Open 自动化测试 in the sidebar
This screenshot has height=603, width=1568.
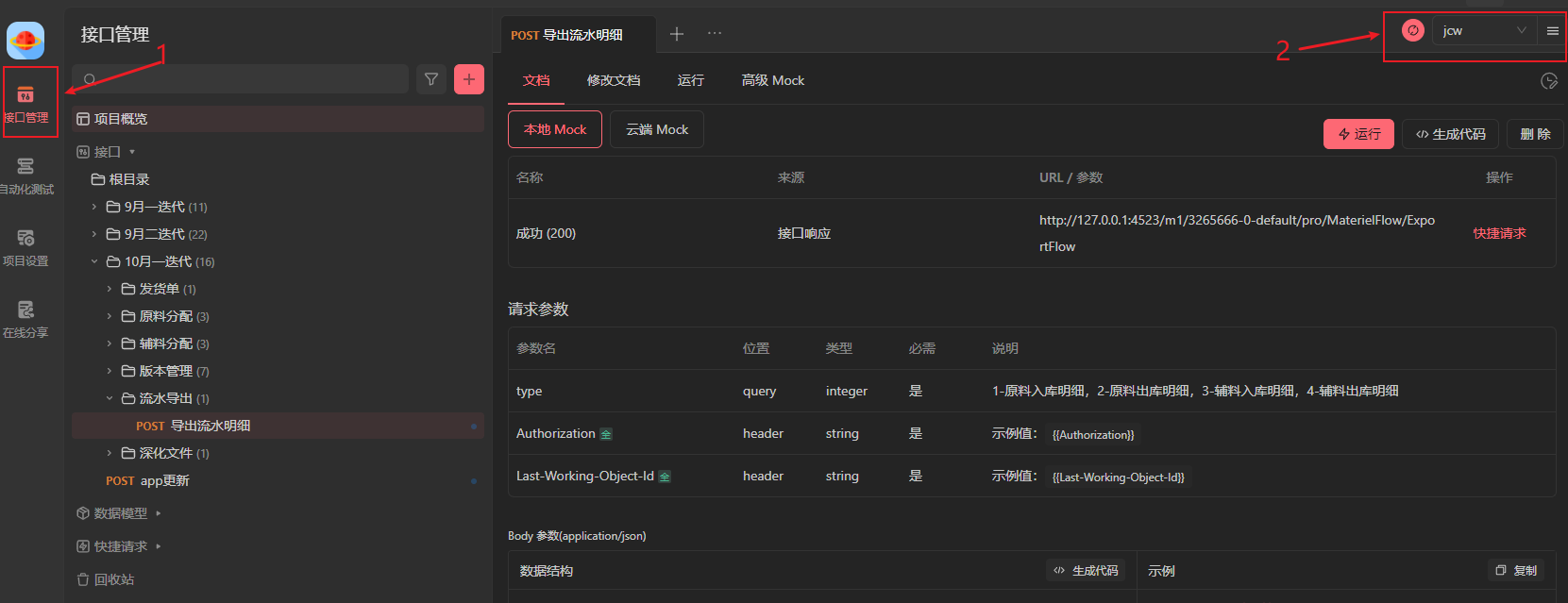25,176
